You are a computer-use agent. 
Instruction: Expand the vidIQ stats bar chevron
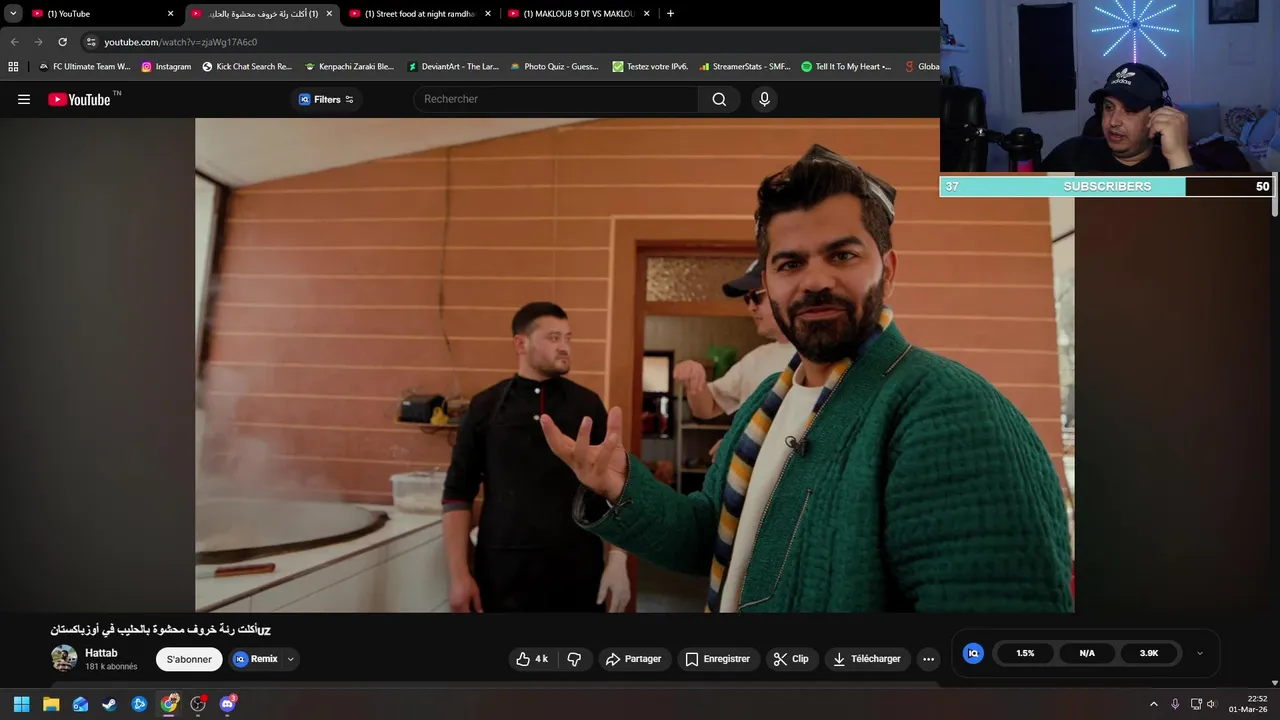[1200, 653]
